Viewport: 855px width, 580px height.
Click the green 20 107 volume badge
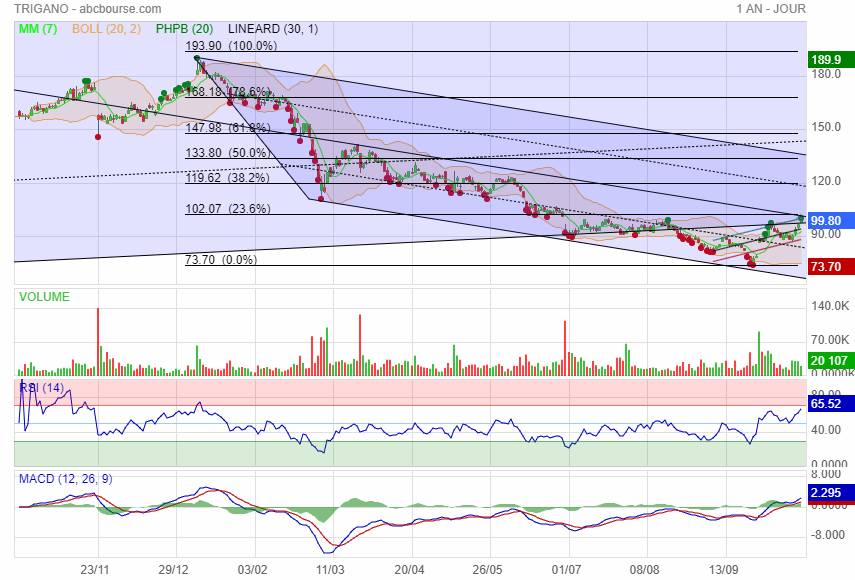point(831,360)
